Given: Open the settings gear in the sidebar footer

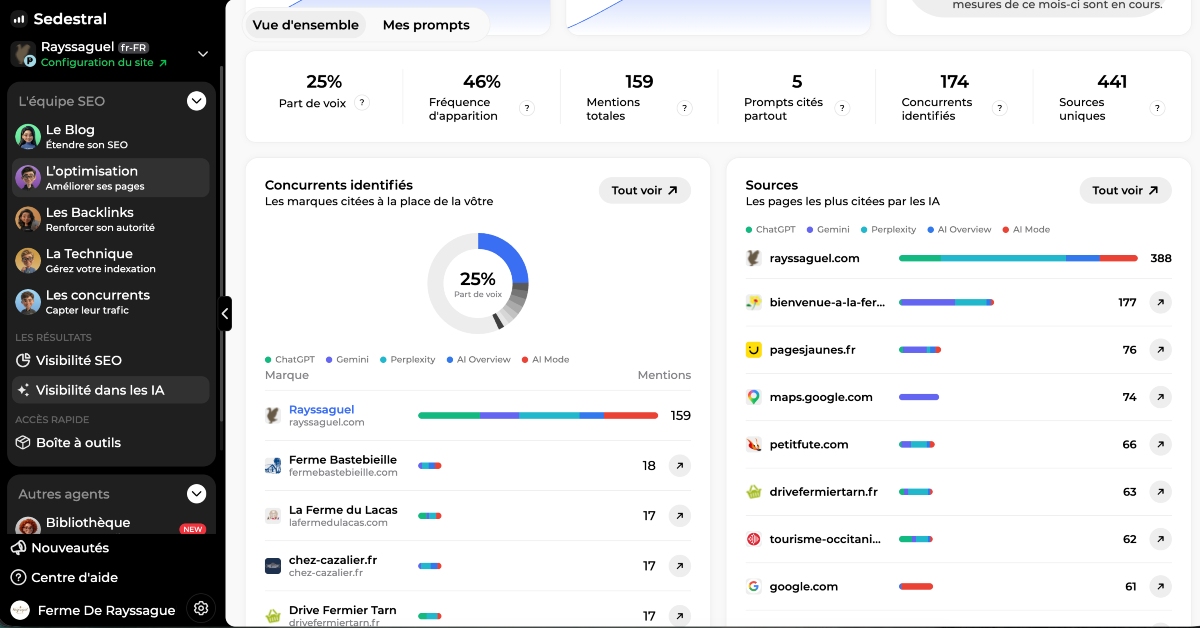Looking at the screenshot, I should 201,608.
